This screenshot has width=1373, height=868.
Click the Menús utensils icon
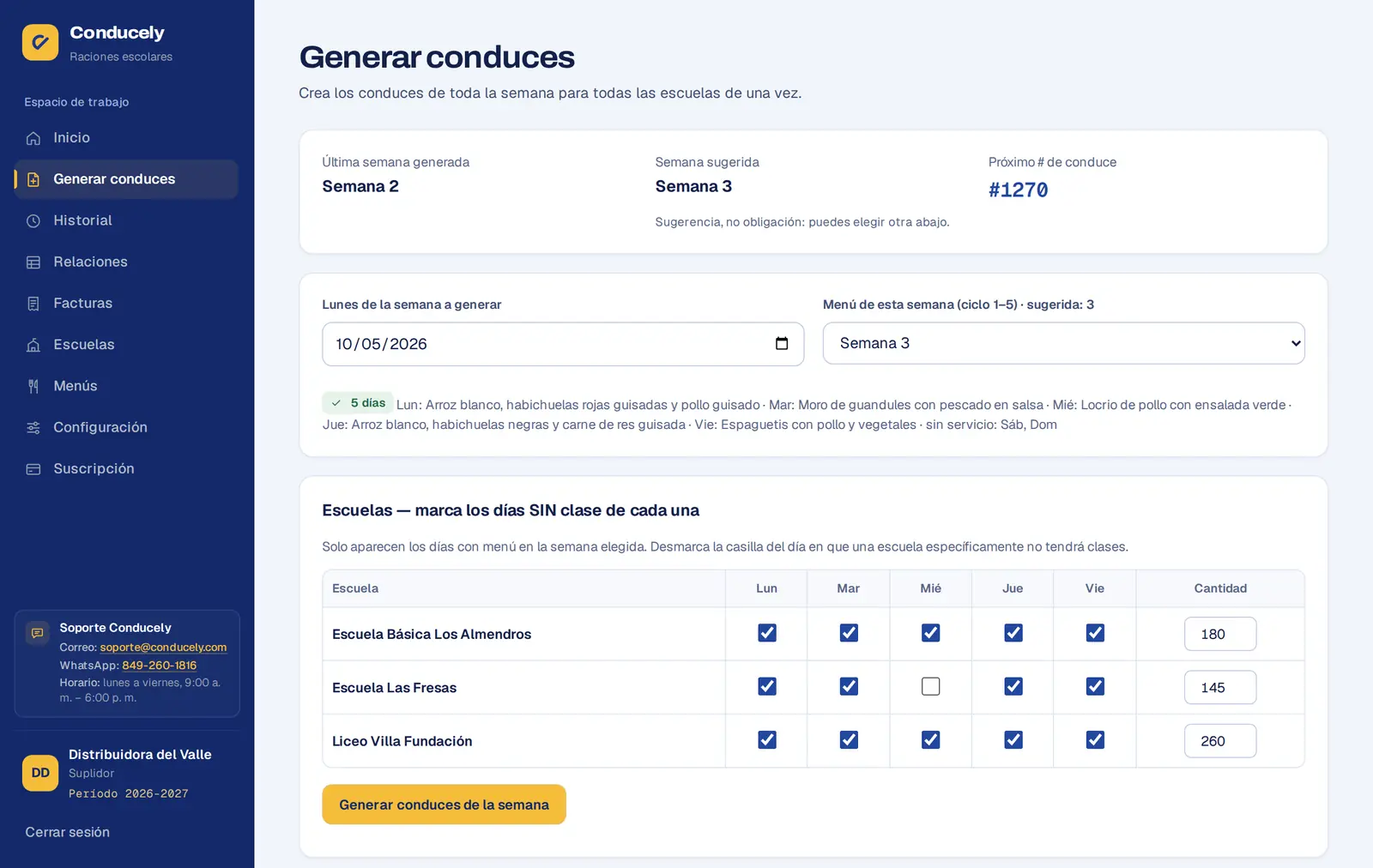33,386
